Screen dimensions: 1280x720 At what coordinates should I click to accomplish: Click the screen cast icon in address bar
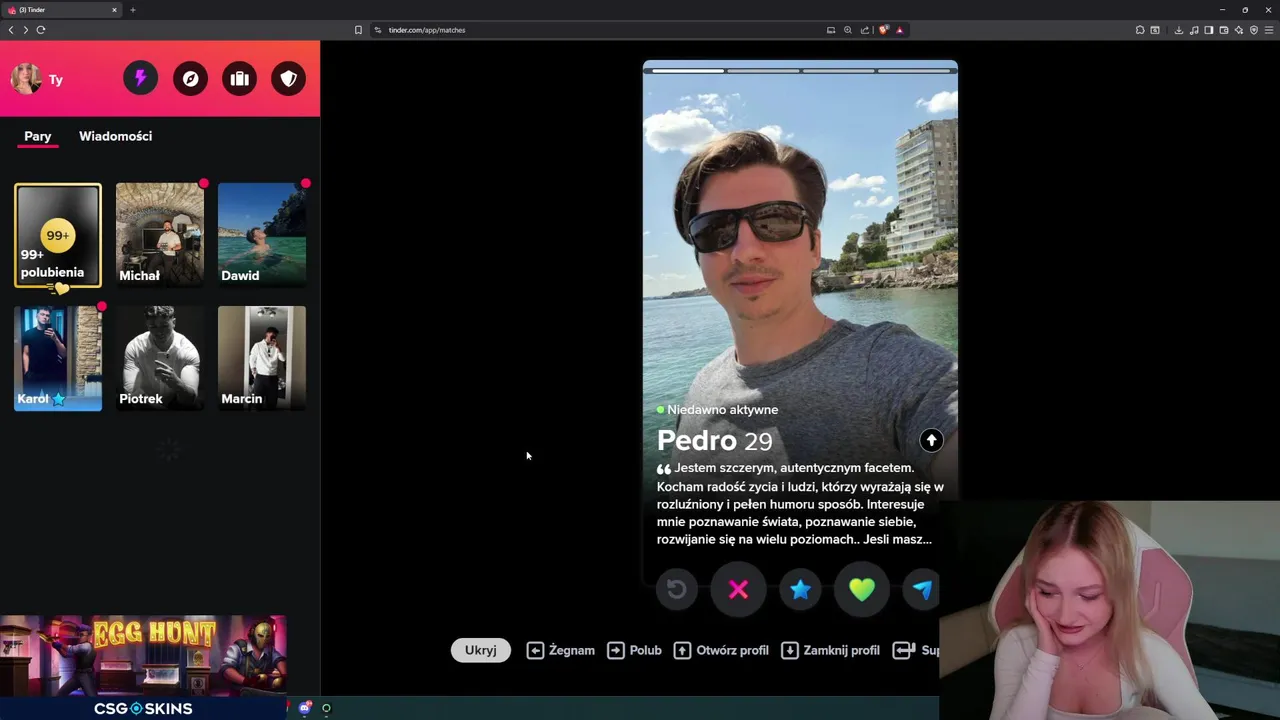click(831, 30)
